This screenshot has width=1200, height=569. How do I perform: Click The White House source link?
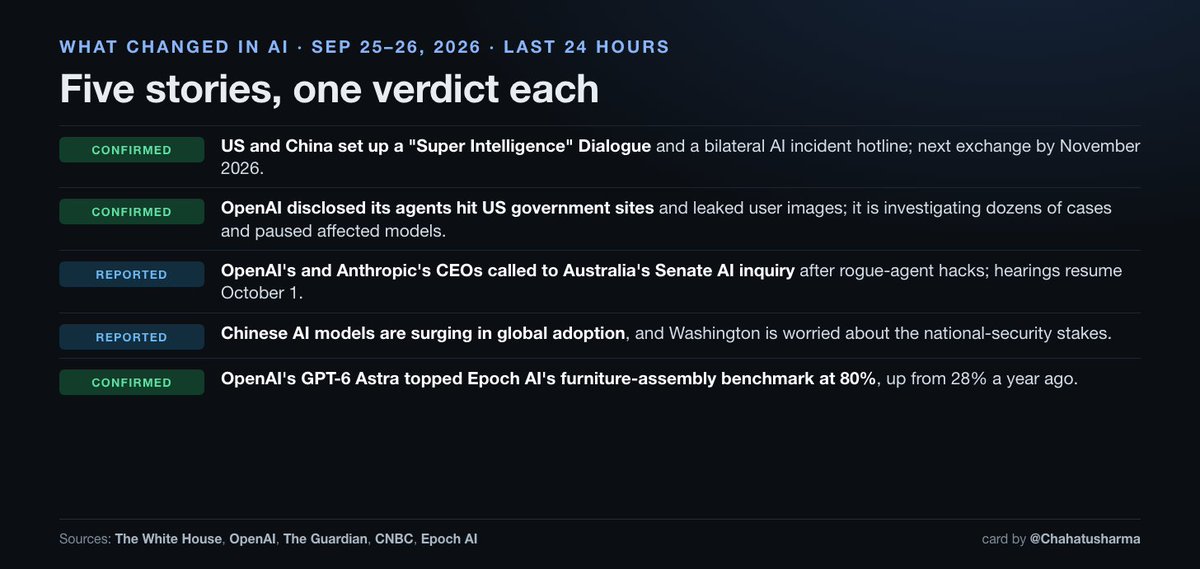coord(168,539)
